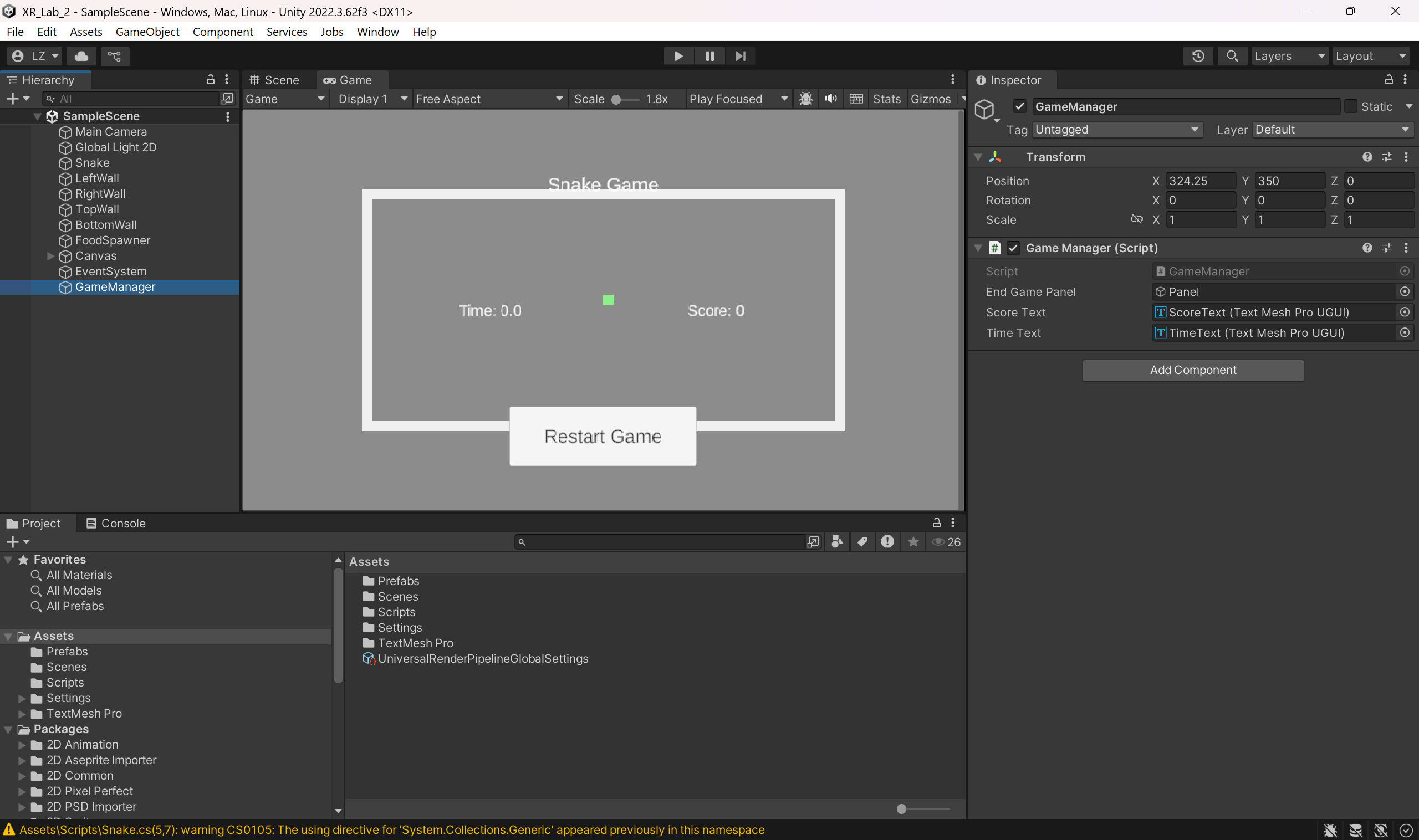Switch to the Console tab
1419x840 pixels.
click(x=115, y=523)
